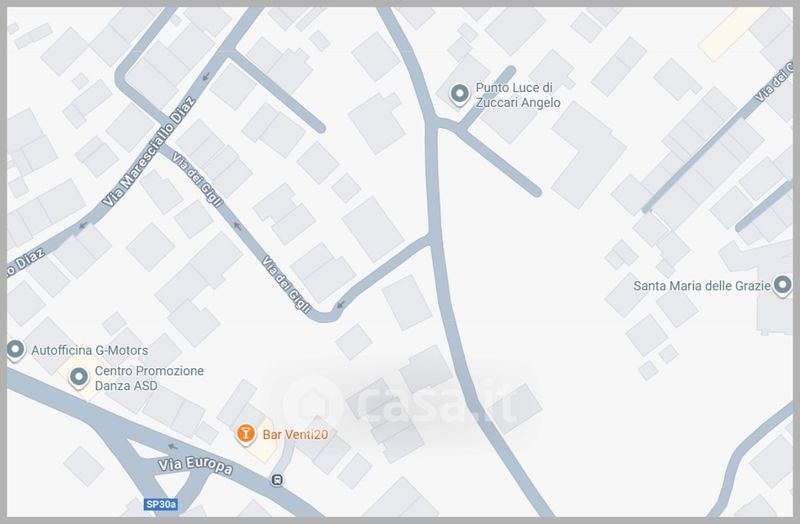Click the Santa Maria delle Grazie text label
Image resolution: width=800 pixels, height=524 pixels.
pos(702,286)
